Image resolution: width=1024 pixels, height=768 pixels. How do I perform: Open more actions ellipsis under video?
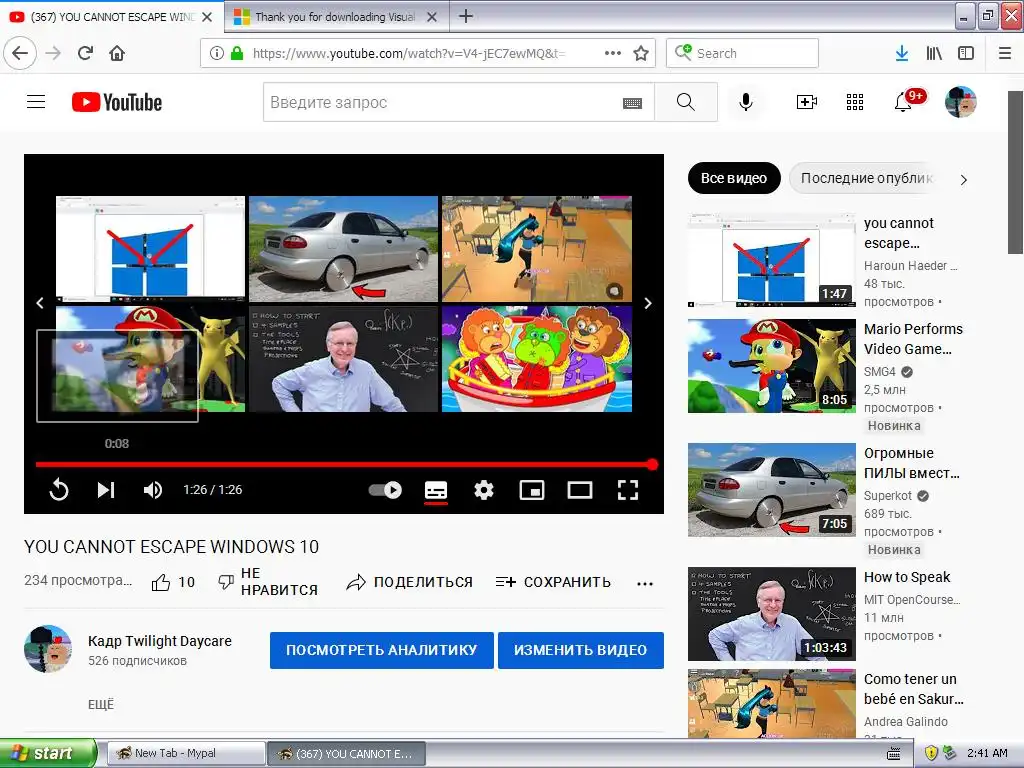point(645,584)
